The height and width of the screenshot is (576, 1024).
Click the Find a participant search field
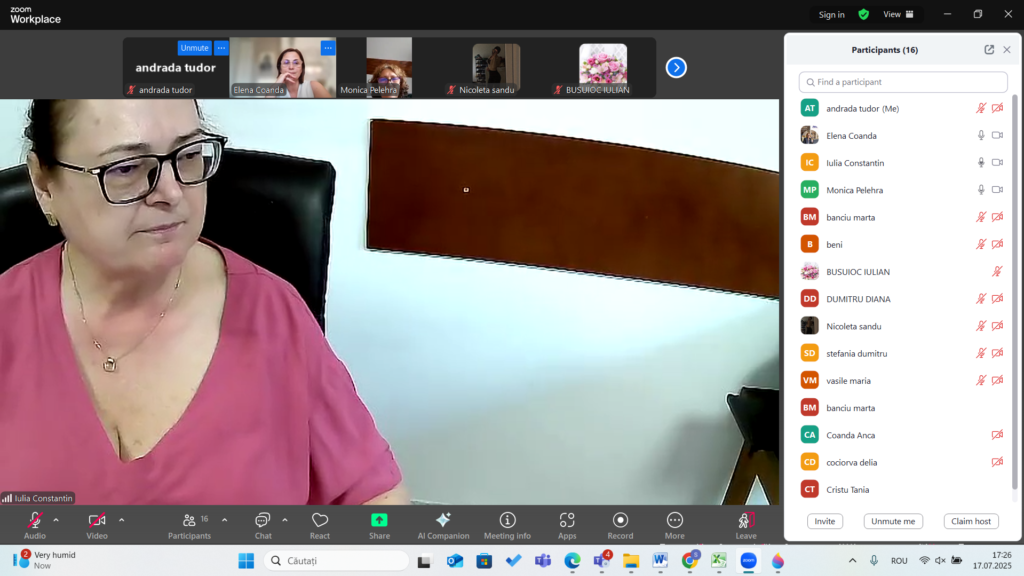(904, 82)
